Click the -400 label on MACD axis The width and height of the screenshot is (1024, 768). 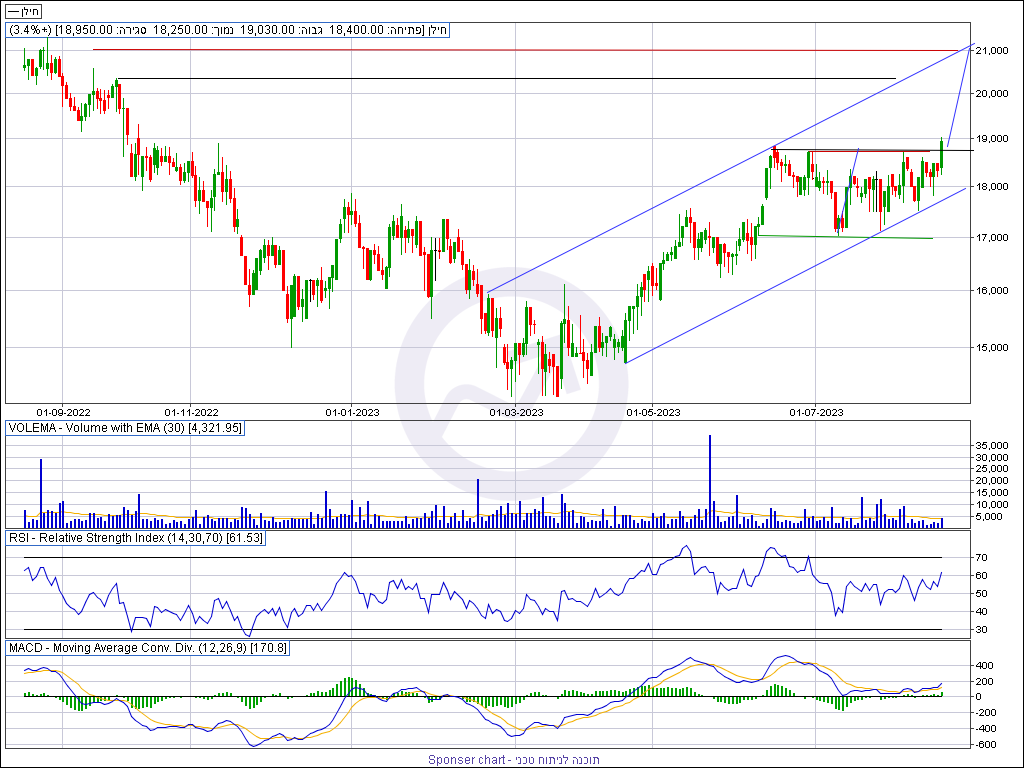984,729
